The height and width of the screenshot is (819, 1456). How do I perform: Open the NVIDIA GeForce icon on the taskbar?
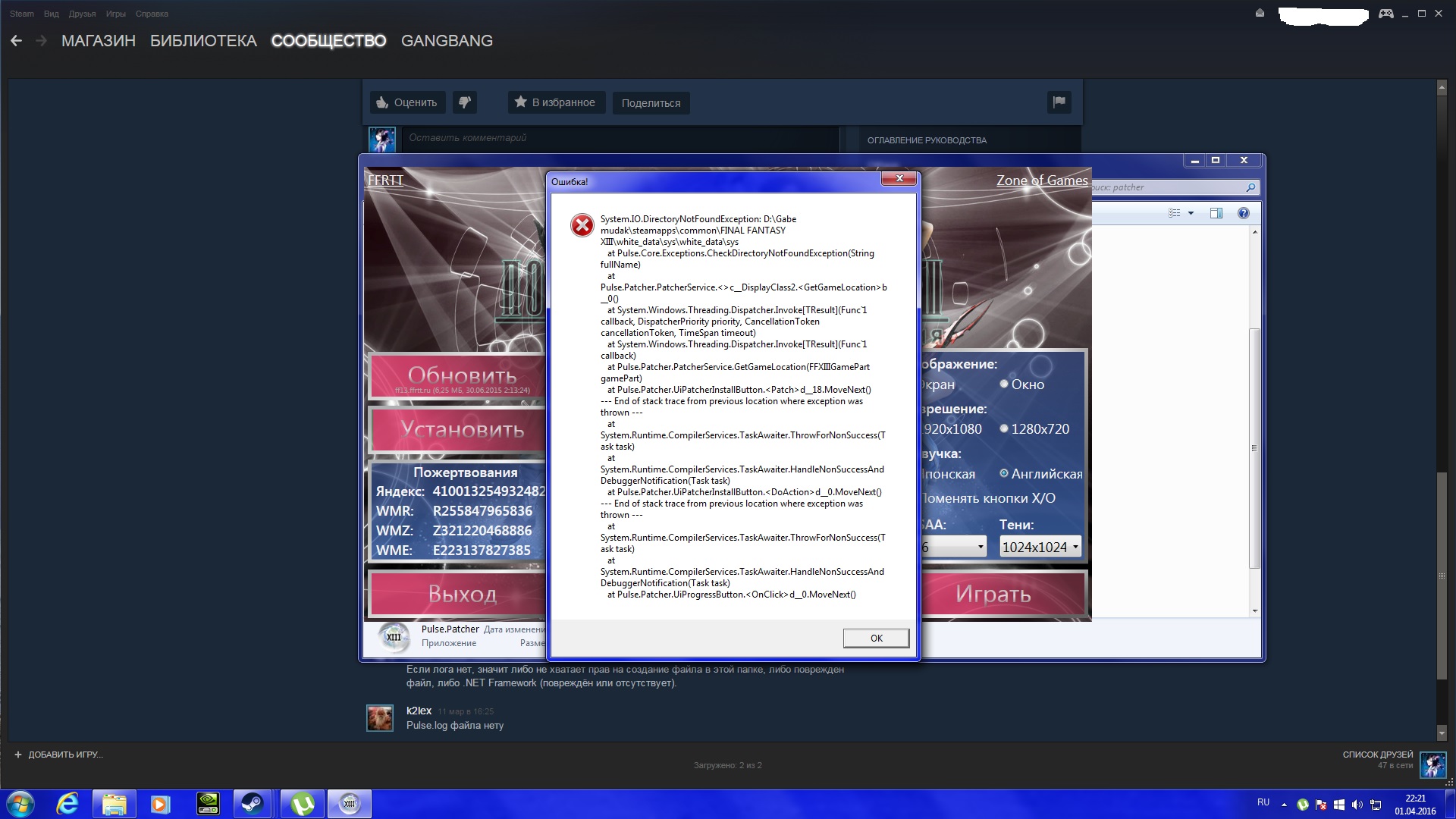click(x=208, y=804)
